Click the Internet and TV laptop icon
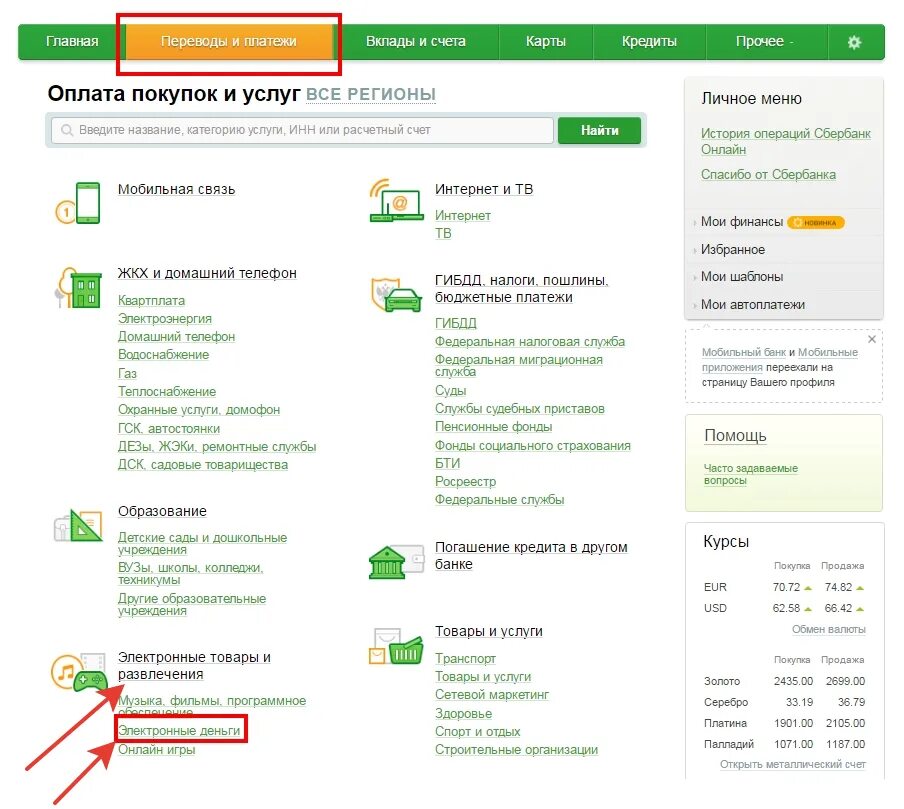The image size is (904, 809). tap(396, 200)
